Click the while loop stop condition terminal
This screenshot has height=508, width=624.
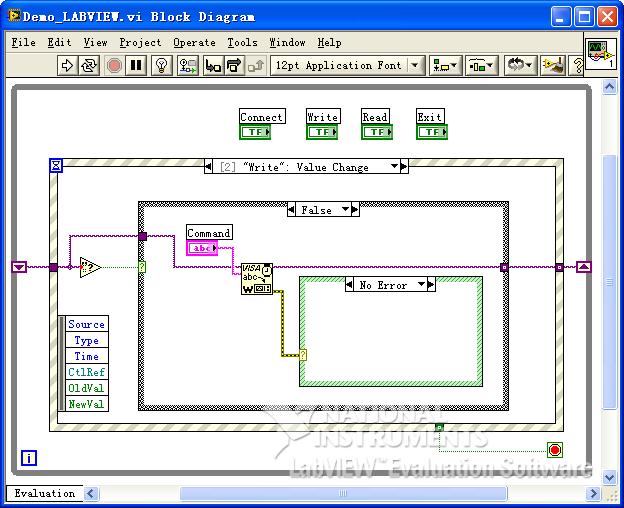[555, 450]
